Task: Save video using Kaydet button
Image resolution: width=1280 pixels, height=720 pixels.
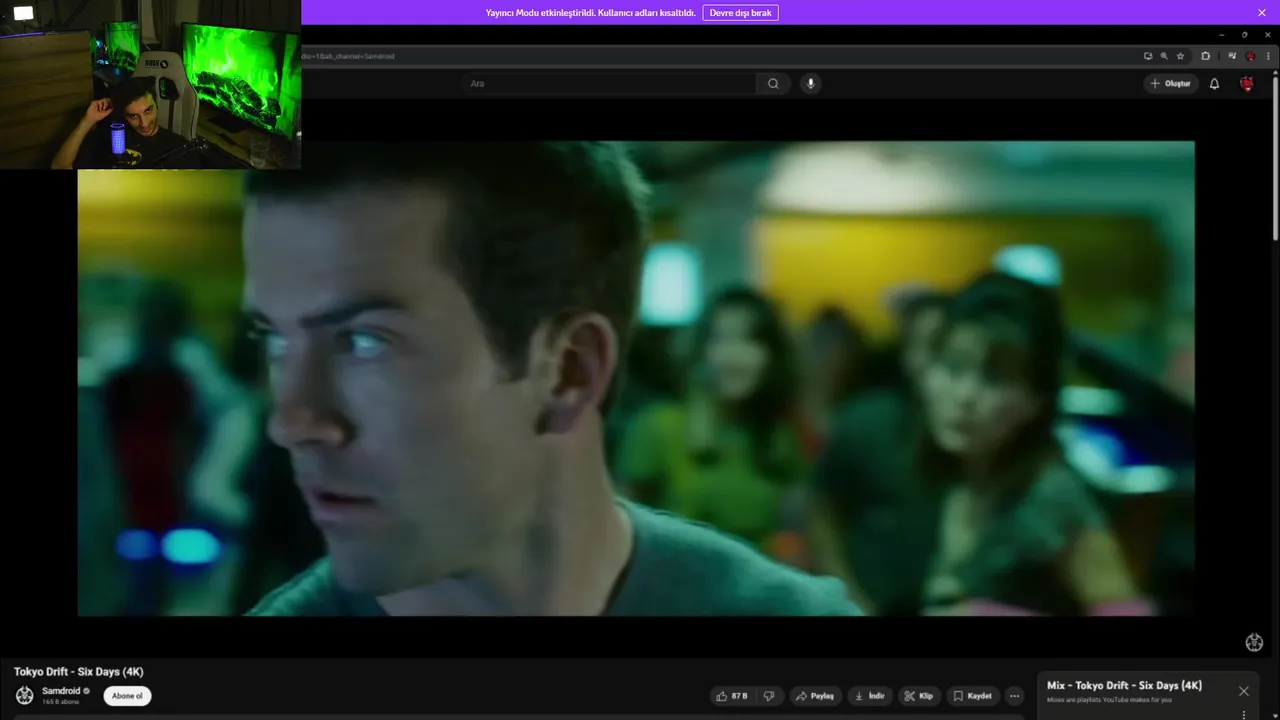Action: (972, 696)
